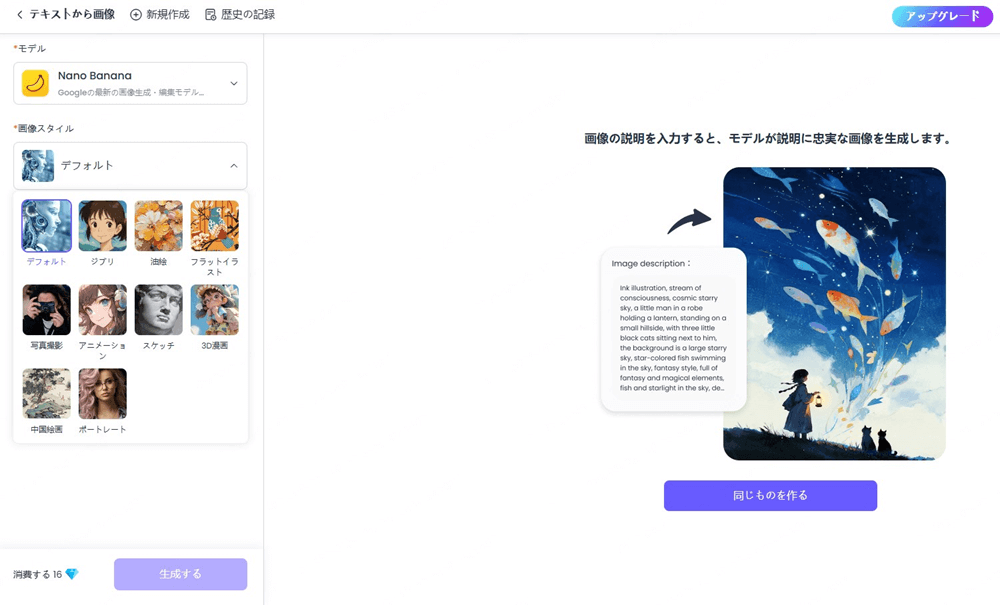Screen dimensions: 1000x605
Task: Click the sample koi fish illustration
Action: coord(834,314)
